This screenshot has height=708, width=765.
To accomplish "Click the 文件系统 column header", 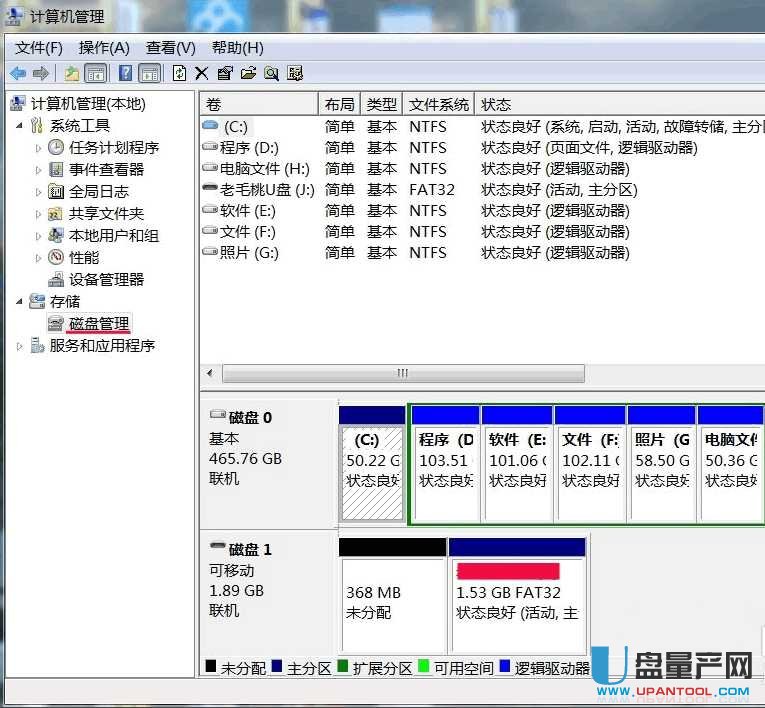I will (x=438, y=104).
